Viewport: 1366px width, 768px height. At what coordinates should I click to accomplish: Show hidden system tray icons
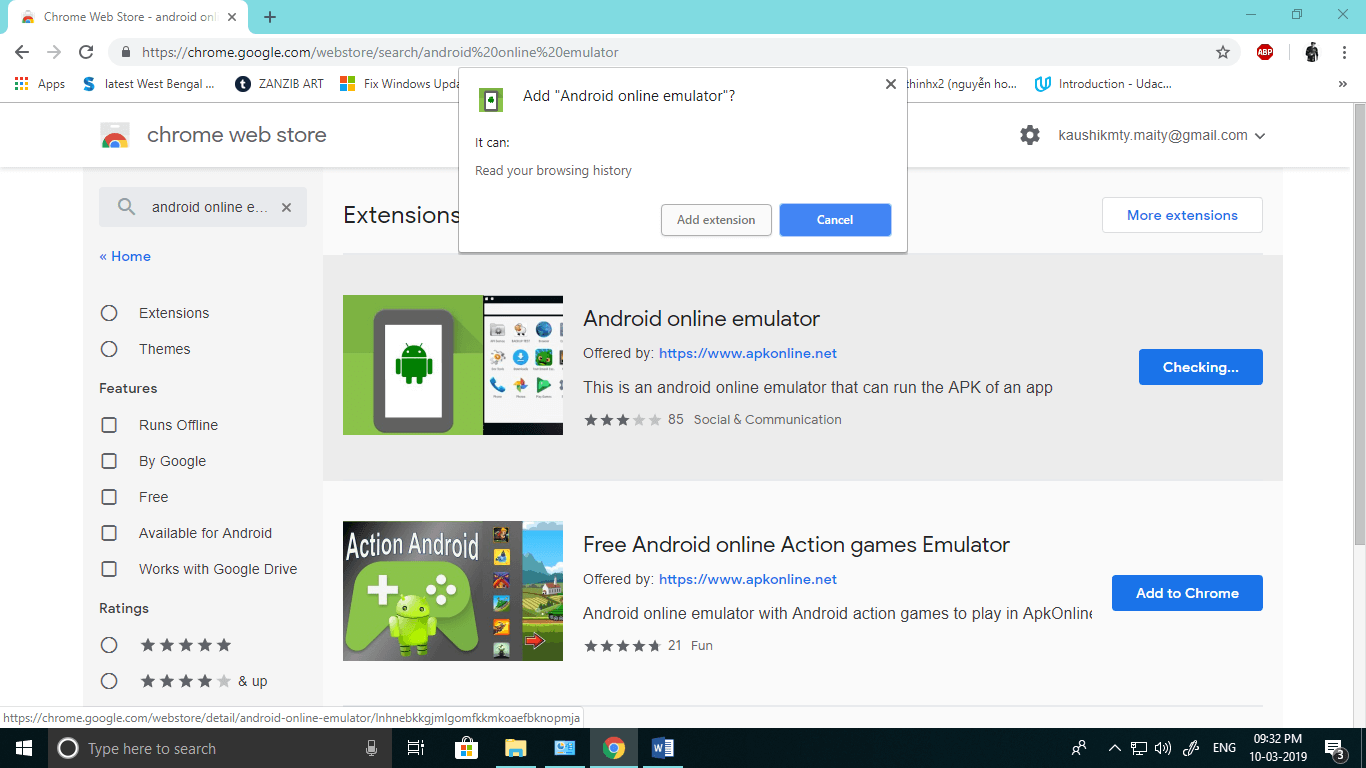pos(1114,748)
